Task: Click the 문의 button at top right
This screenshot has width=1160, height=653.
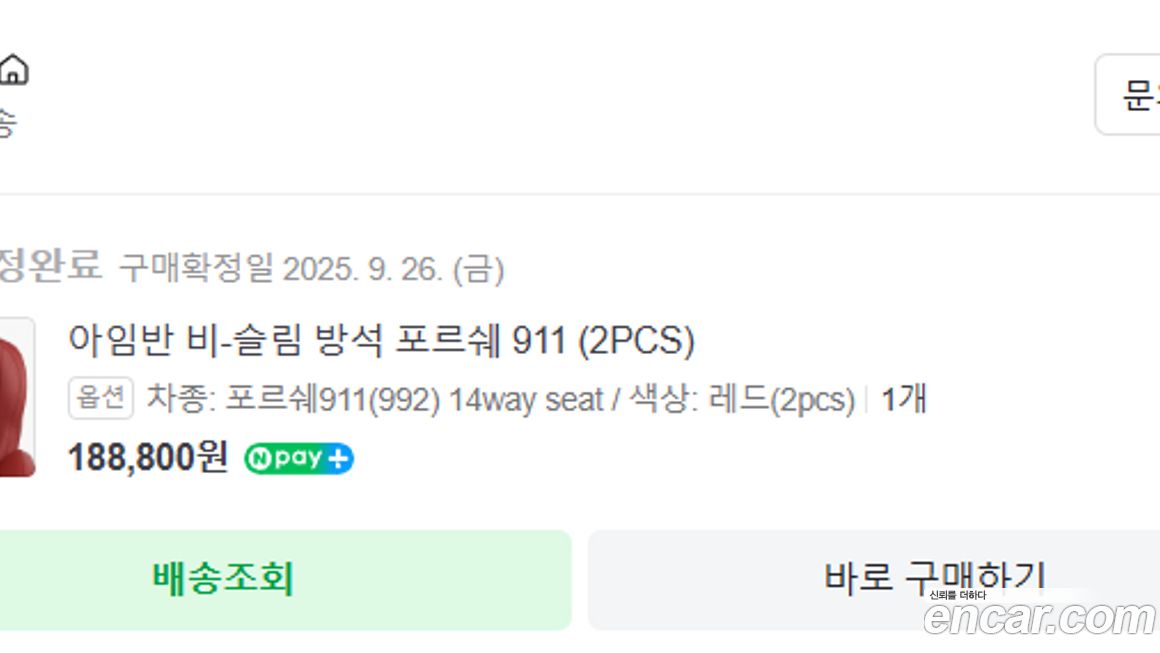Action: (1135, 95)
